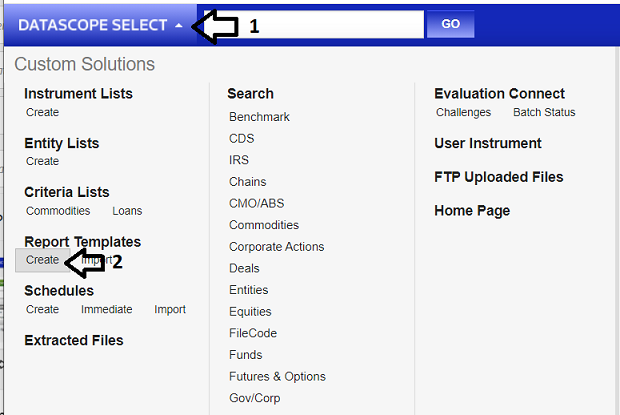Go to FTP Uploaded Files
Viewport: 620px width, 415px height.
(498, 177)
